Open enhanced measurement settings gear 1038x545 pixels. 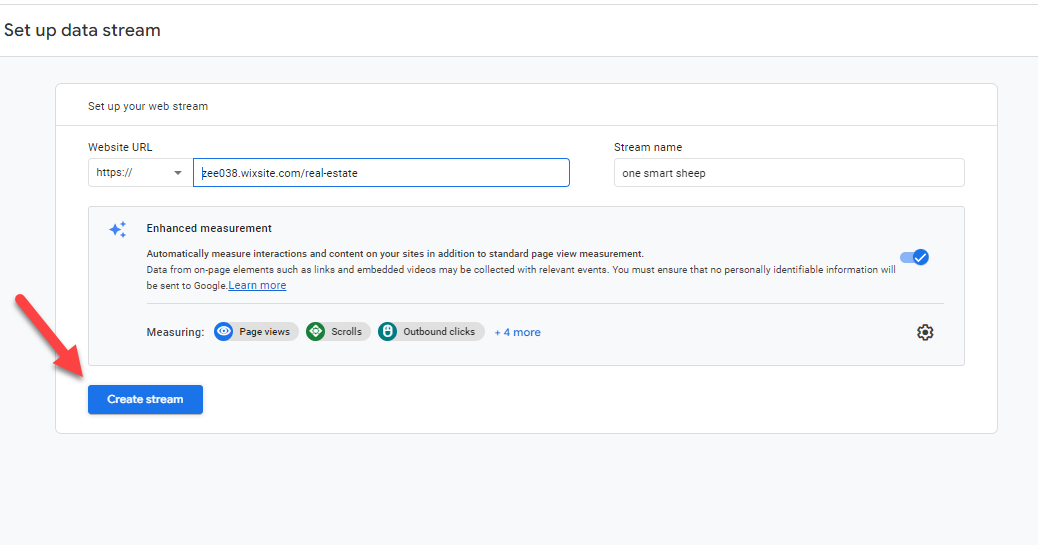(925, 332)
